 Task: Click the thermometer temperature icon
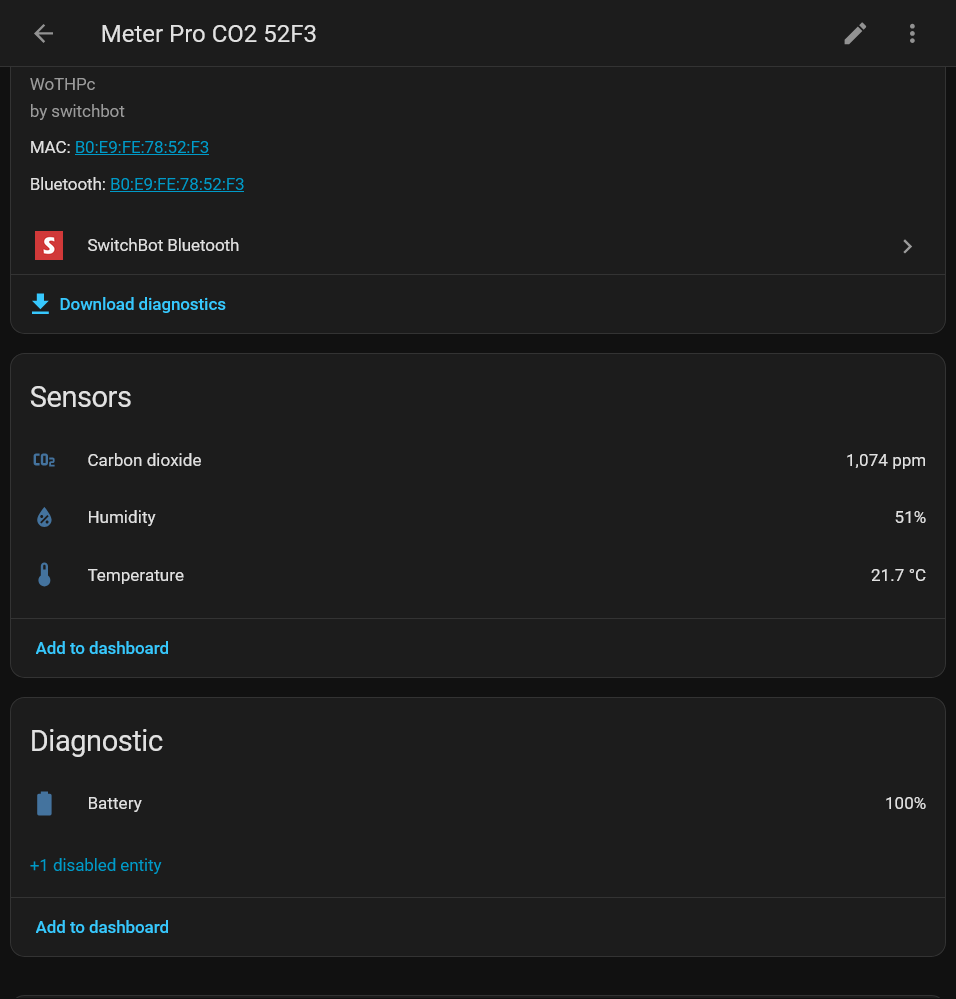point(44,575)
